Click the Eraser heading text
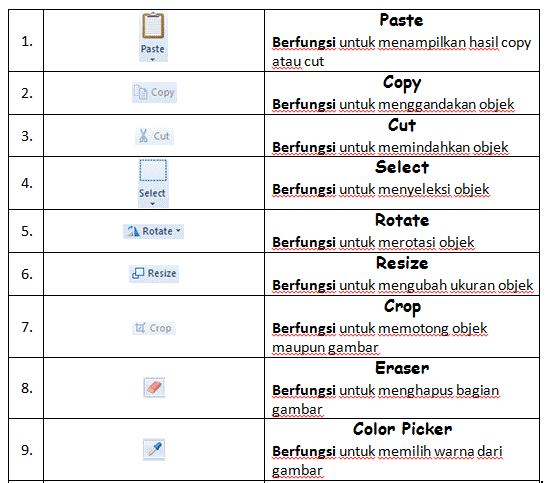This screenshot has height=483, width=549. (402, 368)
